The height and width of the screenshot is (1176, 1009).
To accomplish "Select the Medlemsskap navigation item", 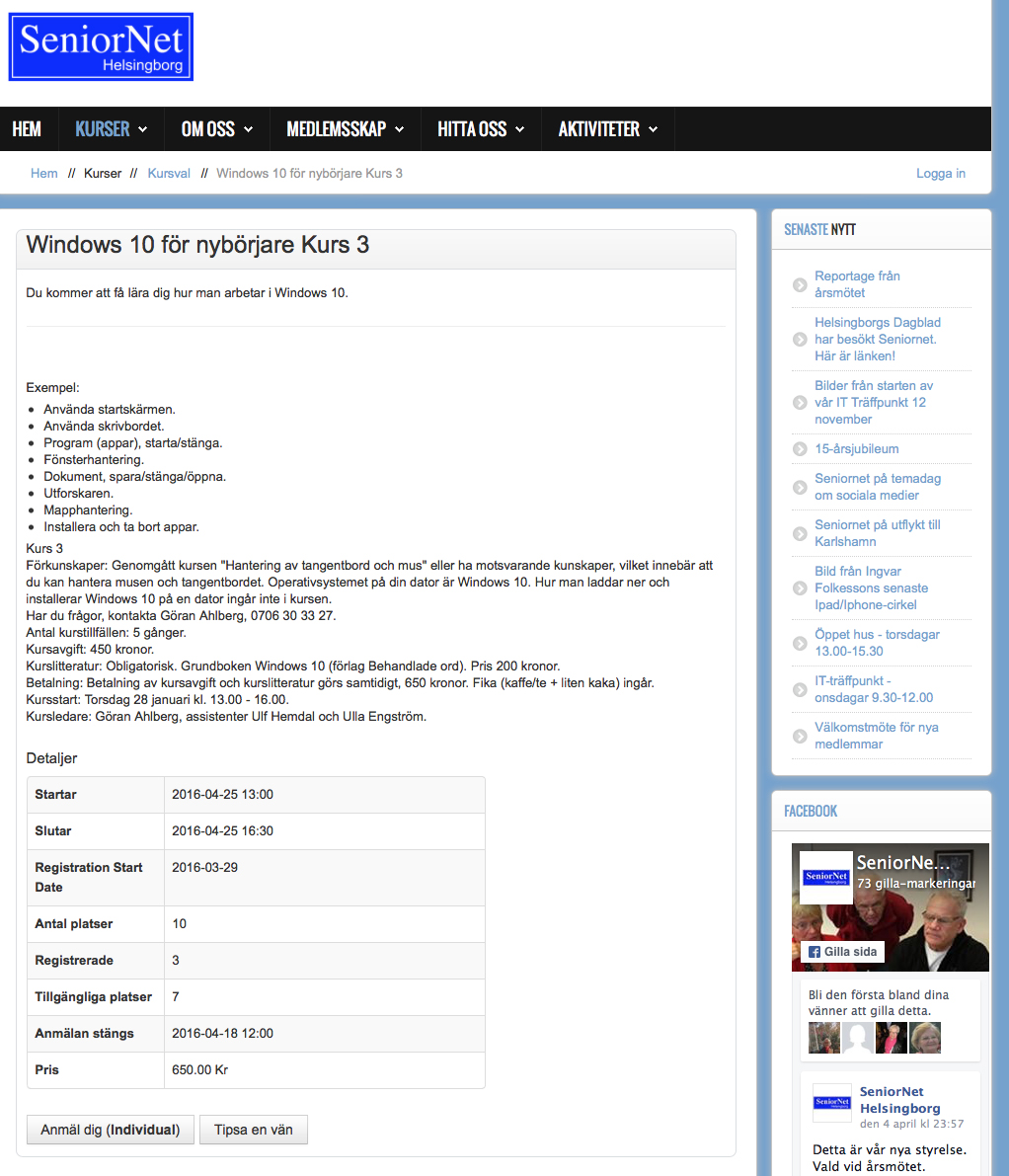I will tap(337, 129).
